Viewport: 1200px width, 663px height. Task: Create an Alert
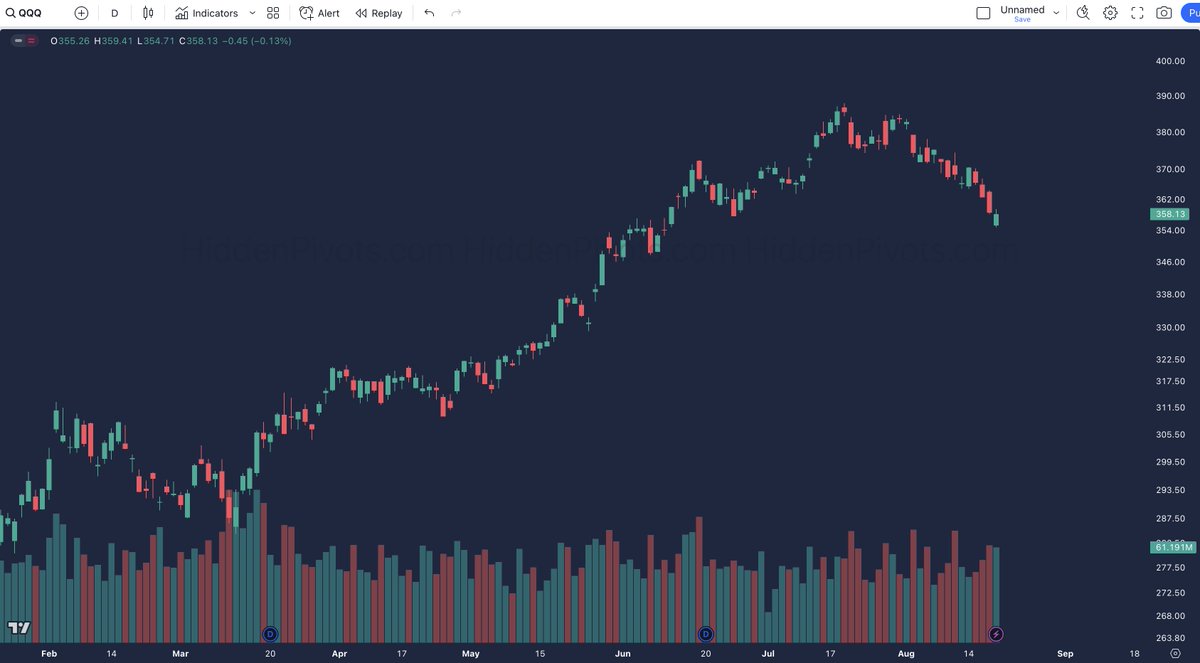click(x=319, y=13)
